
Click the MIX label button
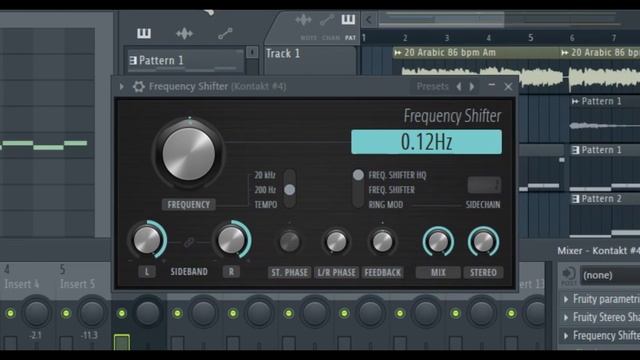click(x=438, y=273)
